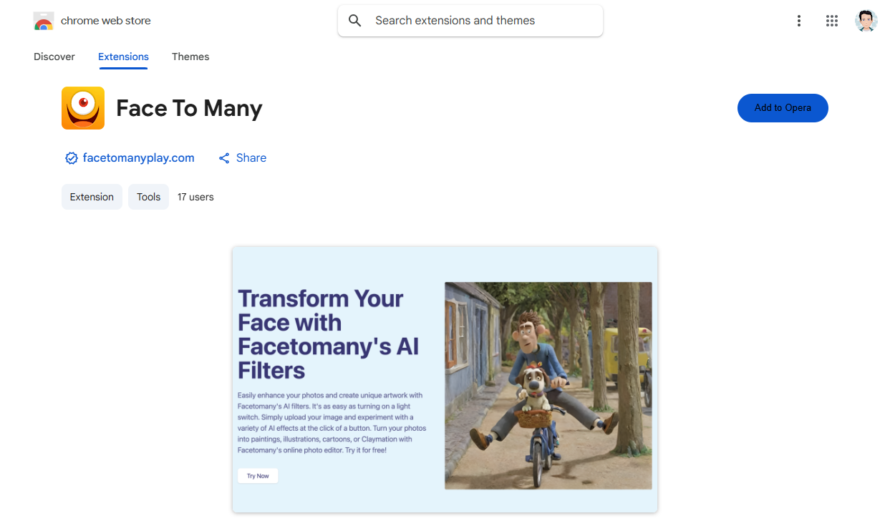Image resolution: width=885 pixels, height=521 pixels.
Task: Click the '17 users' text
Action: (195, 197)
